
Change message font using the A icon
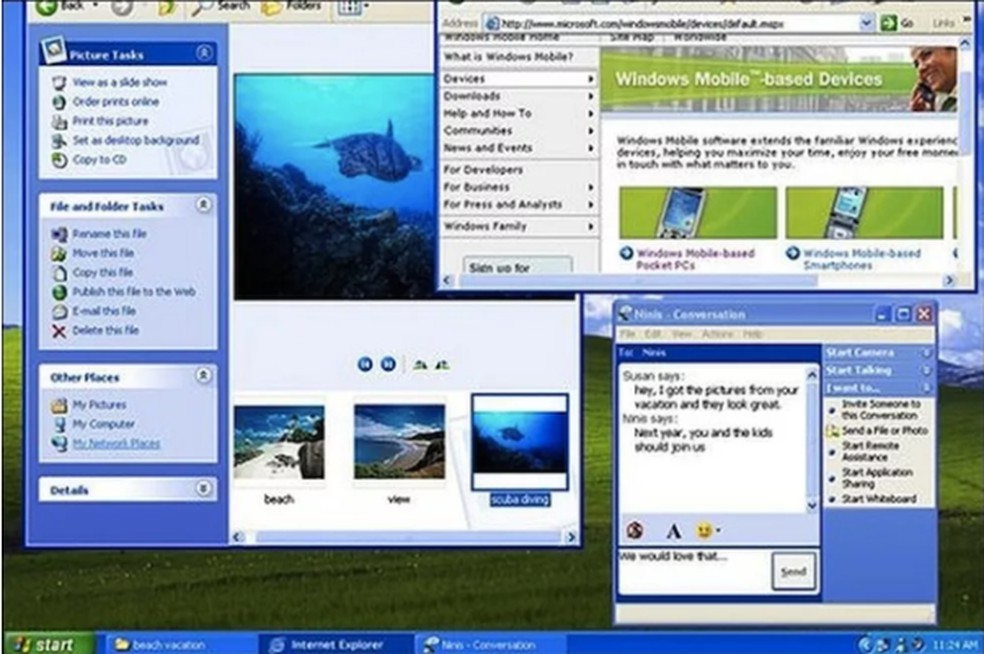click(x=672, y=529)
